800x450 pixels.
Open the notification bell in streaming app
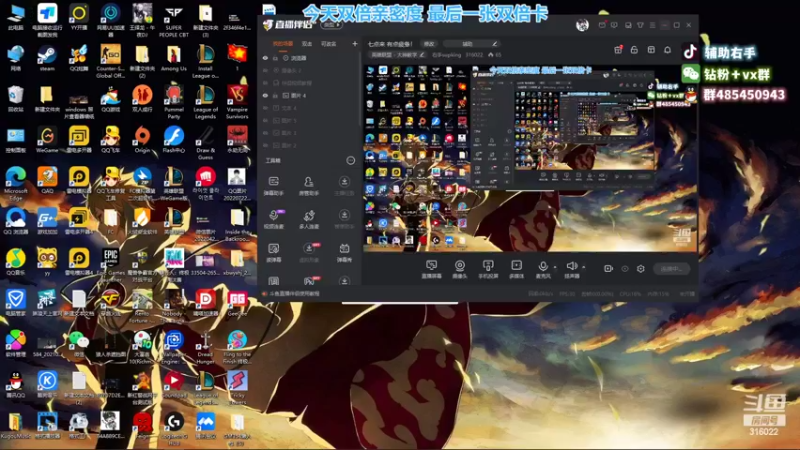pyautogui.click(x=667, y=49)
